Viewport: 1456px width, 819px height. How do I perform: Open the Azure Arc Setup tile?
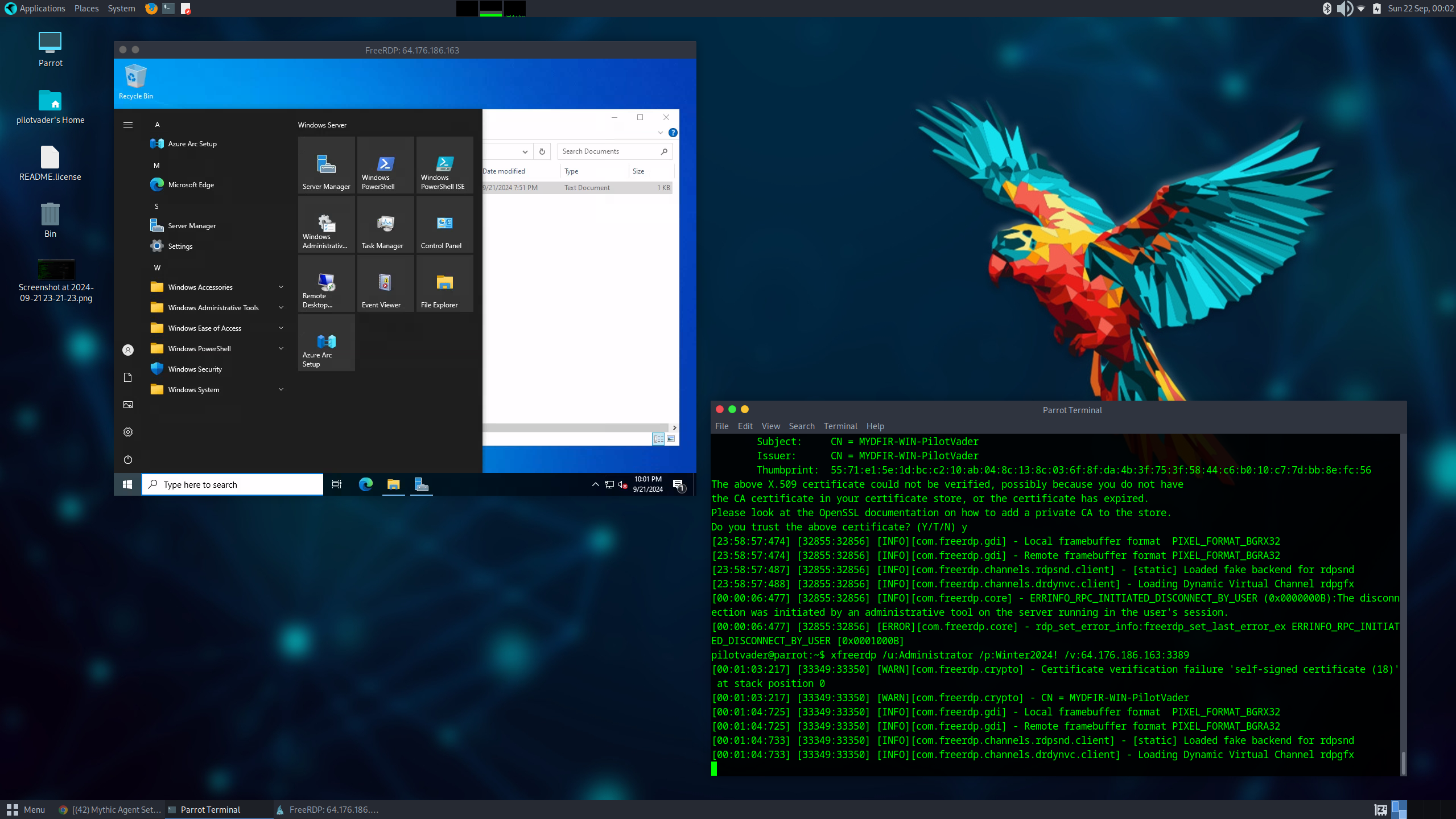[x=325, y=342]
